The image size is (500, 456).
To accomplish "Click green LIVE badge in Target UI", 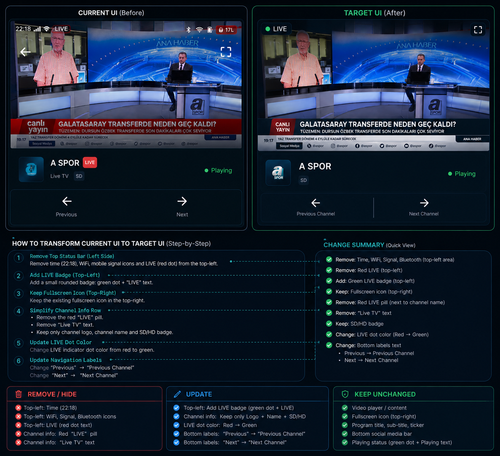I will pos(276,29).
